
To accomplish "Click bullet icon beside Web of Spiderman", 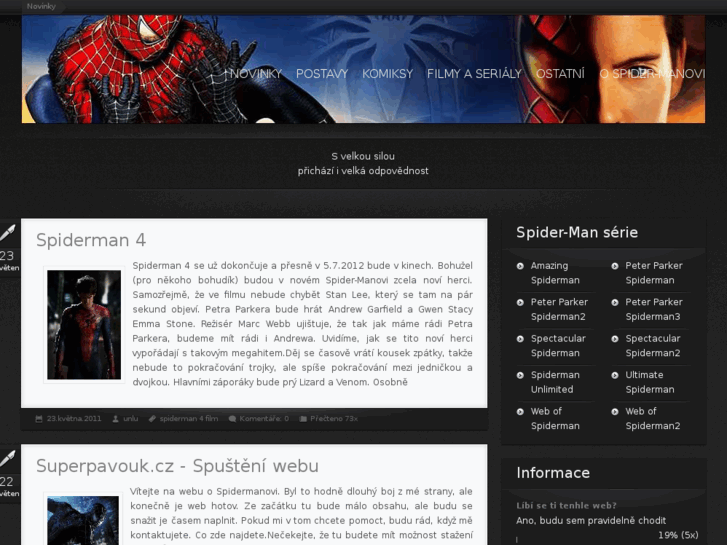I will click(x=520, y=411).
